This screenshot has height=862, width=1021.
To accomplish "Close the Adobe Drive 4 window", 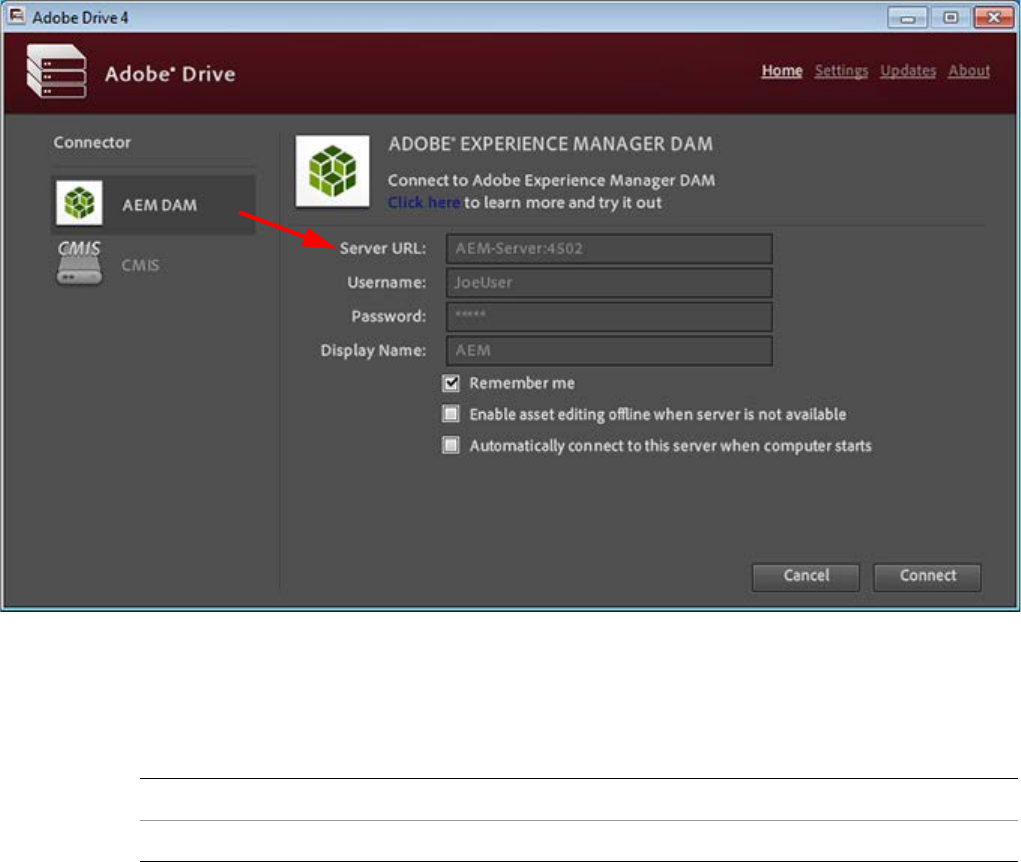I will click(994, 18).
